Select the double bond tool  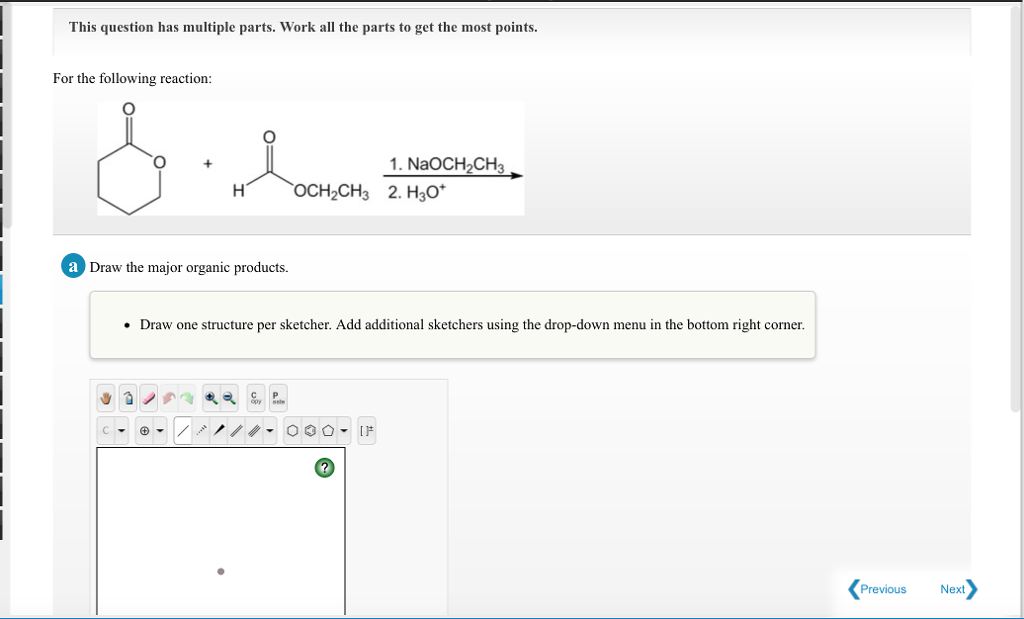[x=235, y=430]
